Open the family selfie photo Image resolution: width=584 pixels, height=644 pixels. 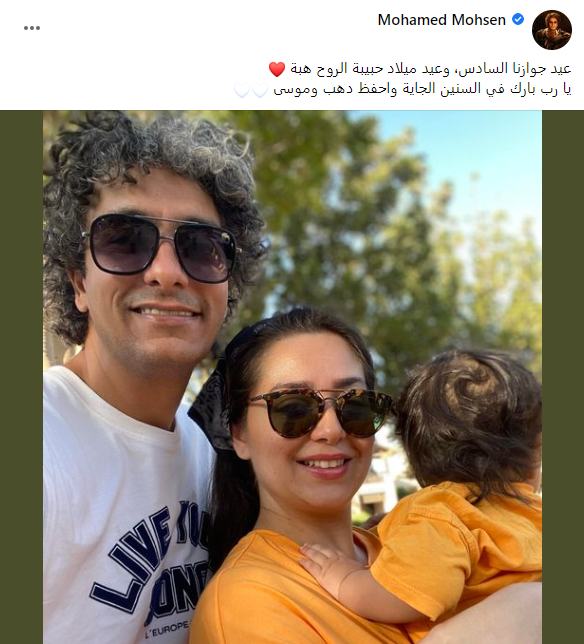pyautogui.click(x=292, y=377)
